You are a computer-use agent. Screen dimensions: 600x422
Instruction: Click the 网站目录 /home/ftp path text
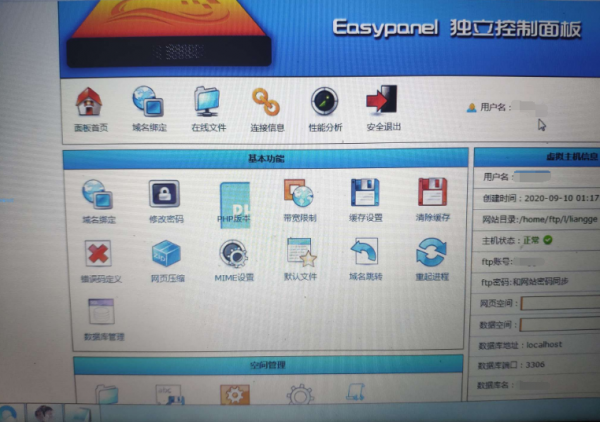(540, 219)
